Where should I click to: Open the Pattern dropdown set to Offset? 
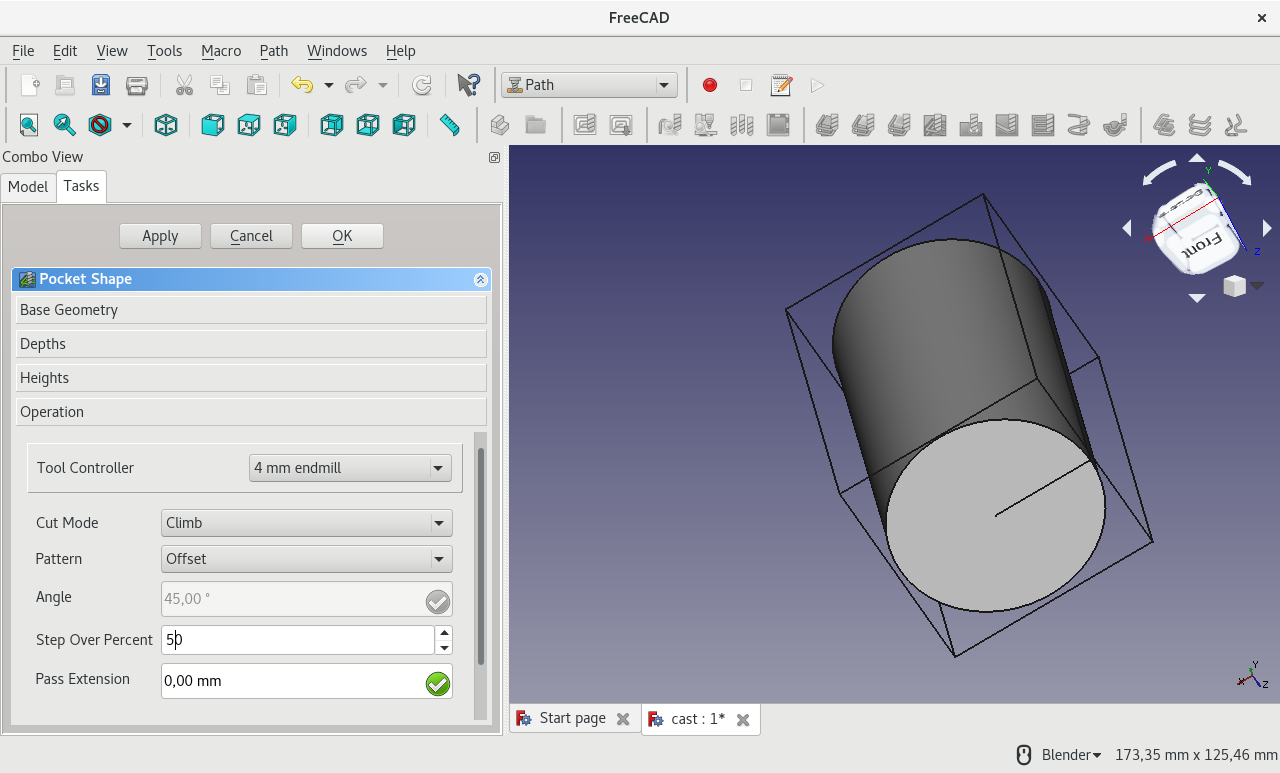coord(306,559)
